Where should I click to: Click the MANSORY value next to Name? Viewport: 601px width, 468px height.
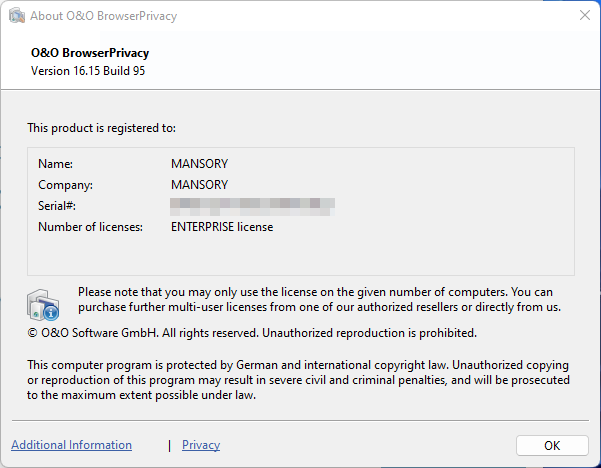[x=199, y=163]
